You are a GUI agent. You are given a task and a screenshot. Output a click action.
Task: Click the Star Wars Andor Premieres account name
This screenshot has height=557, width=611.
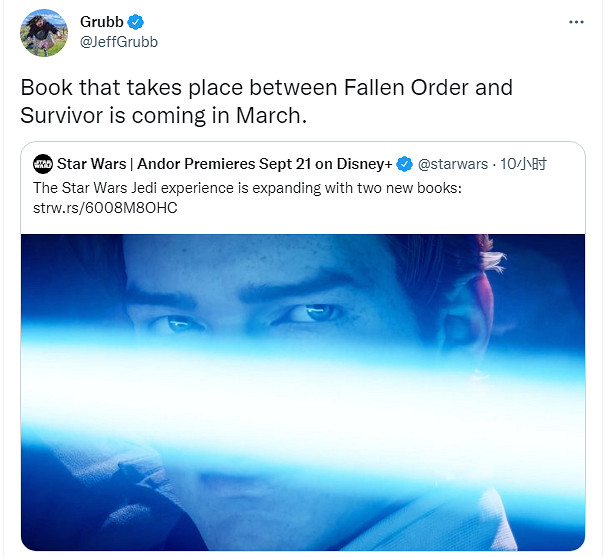[224, 164]
